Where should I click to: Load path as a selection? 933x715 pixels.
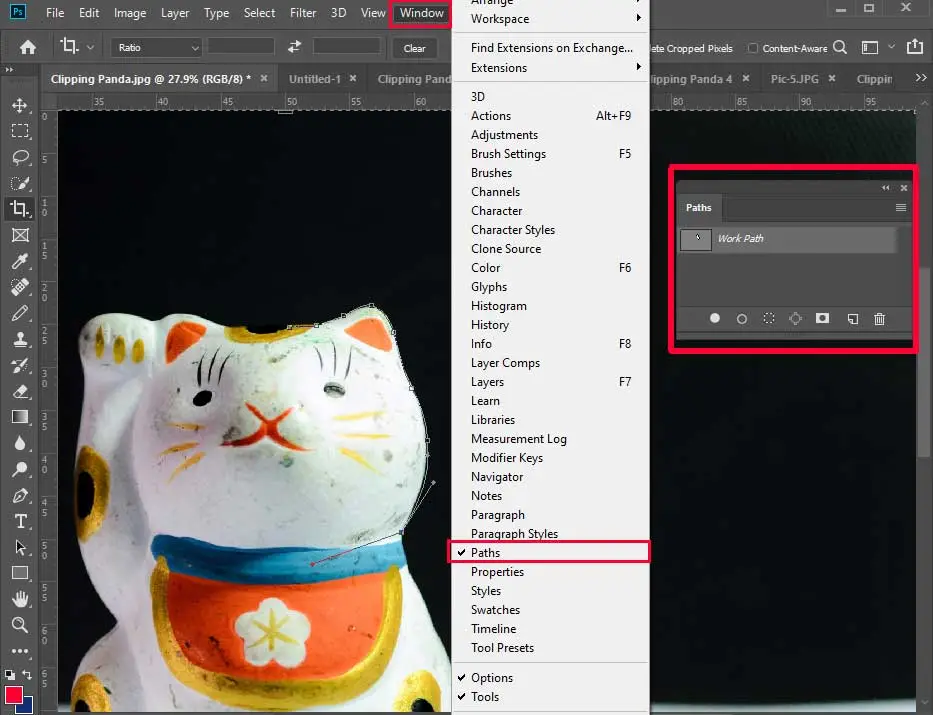pyautogui.click(x=769, y=318)
